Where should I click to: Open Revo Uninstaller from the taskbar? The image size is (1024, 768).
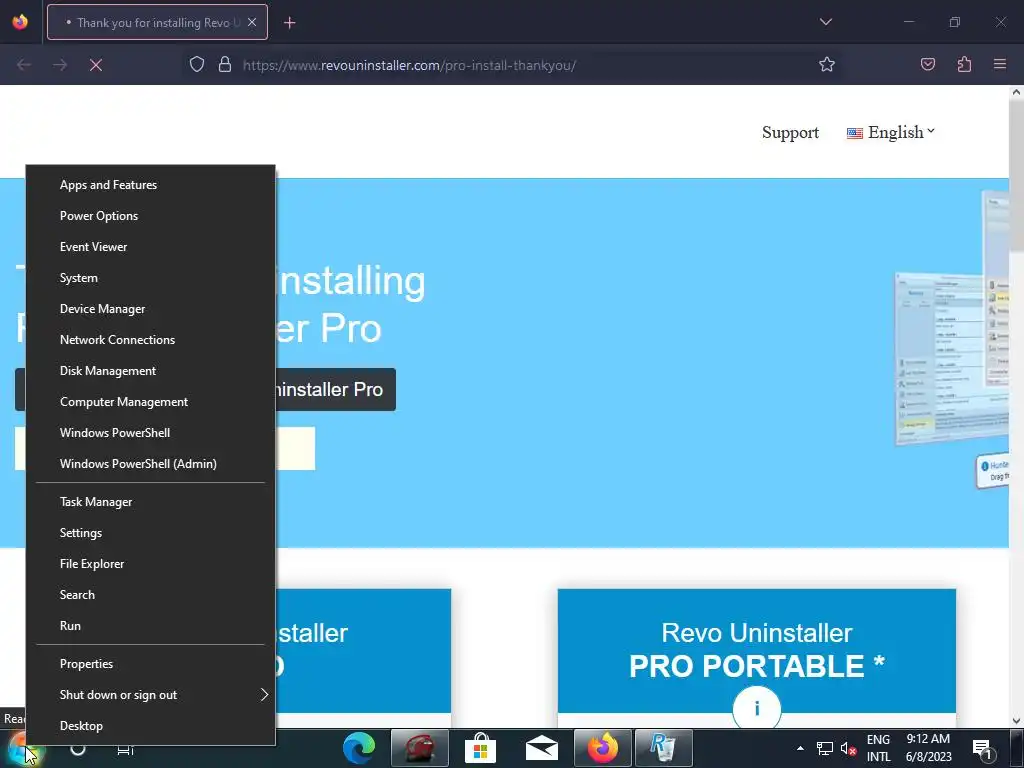pos(664,748)
